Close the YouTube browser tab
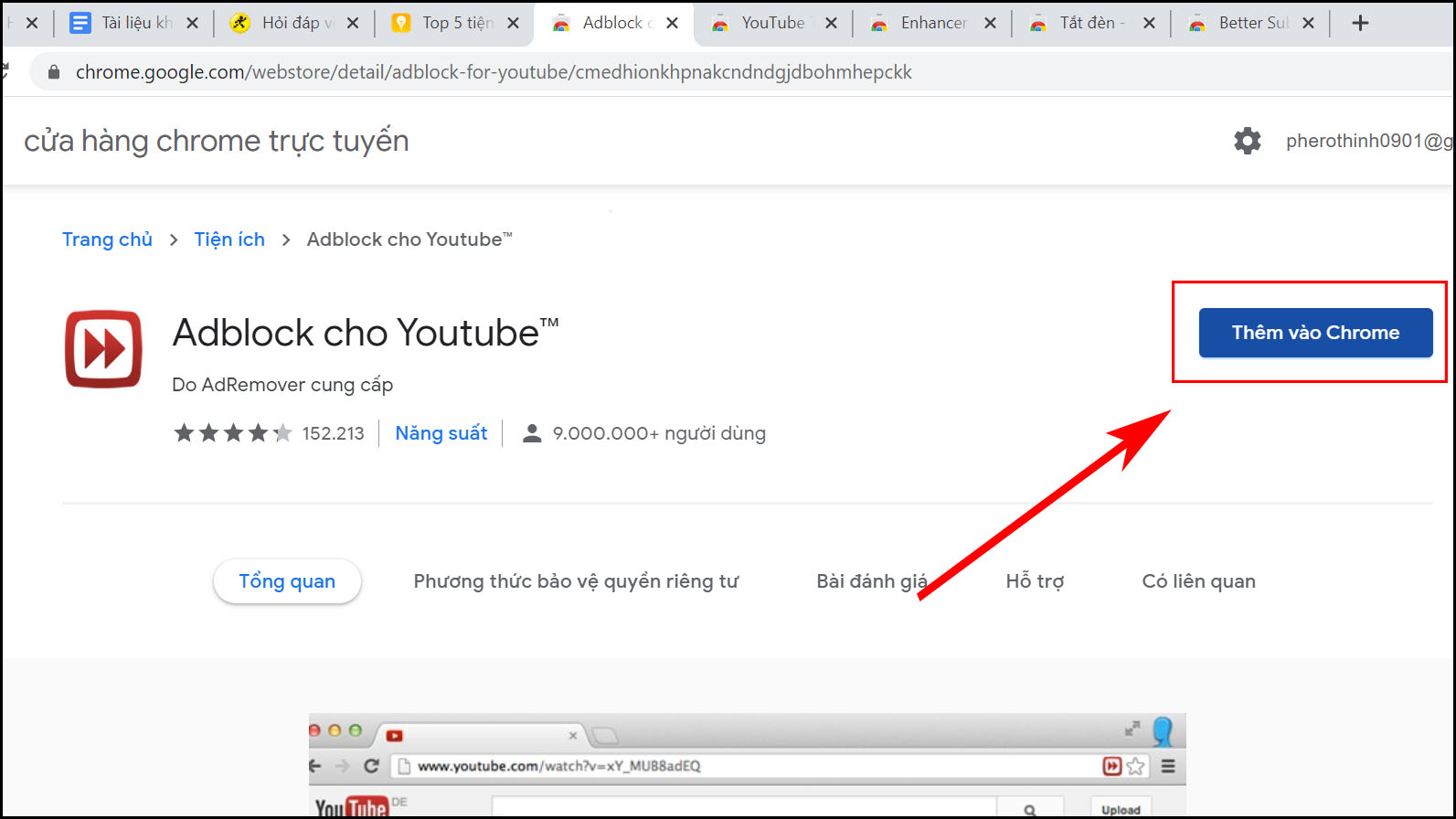The width and height of the screenshot is (1456, 819). 831,23
